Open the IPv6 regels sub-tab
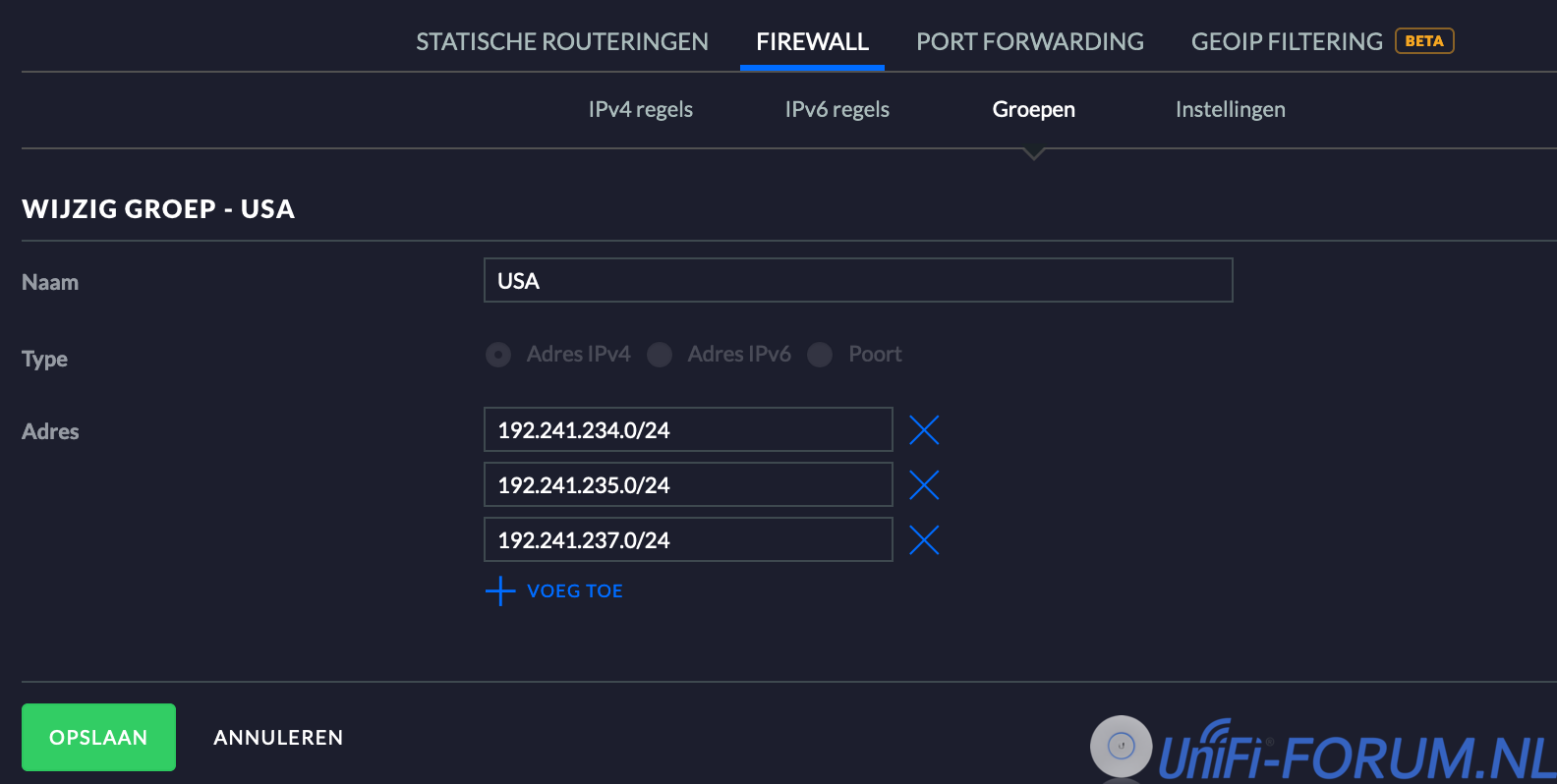Screen dimensions: 1557x784 click(x=836, y=109)
